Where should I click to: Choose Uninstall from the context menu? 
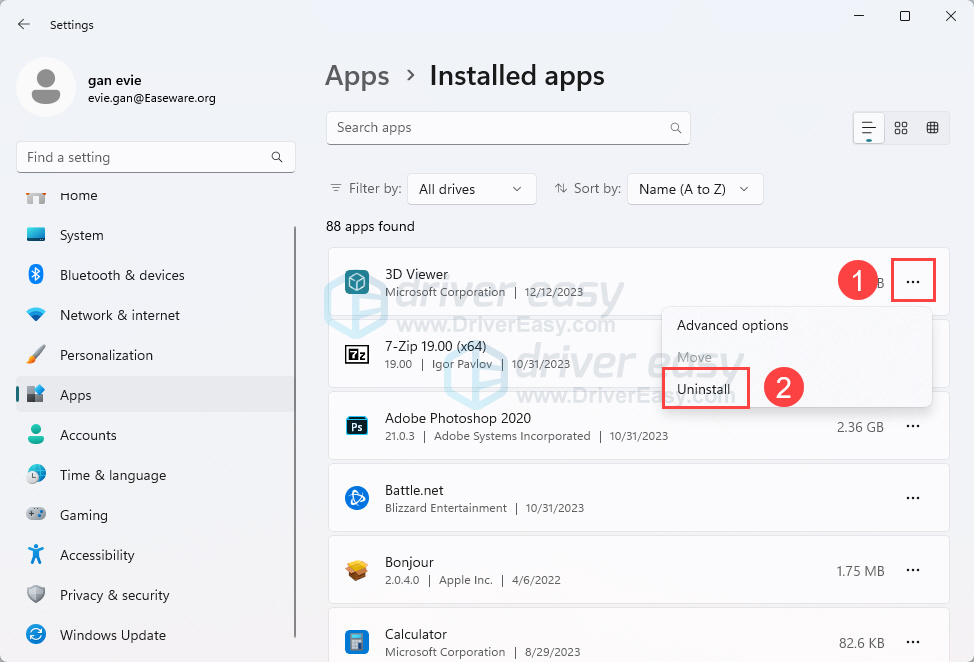[704, 389]
